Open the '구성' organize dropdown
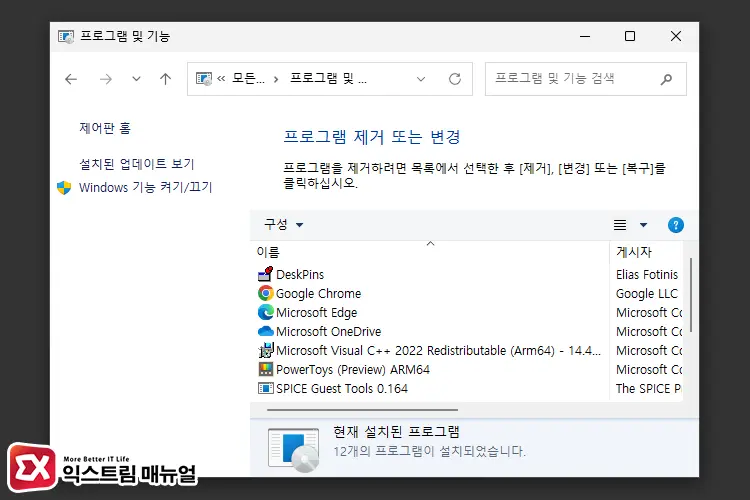 coord(284,224)
